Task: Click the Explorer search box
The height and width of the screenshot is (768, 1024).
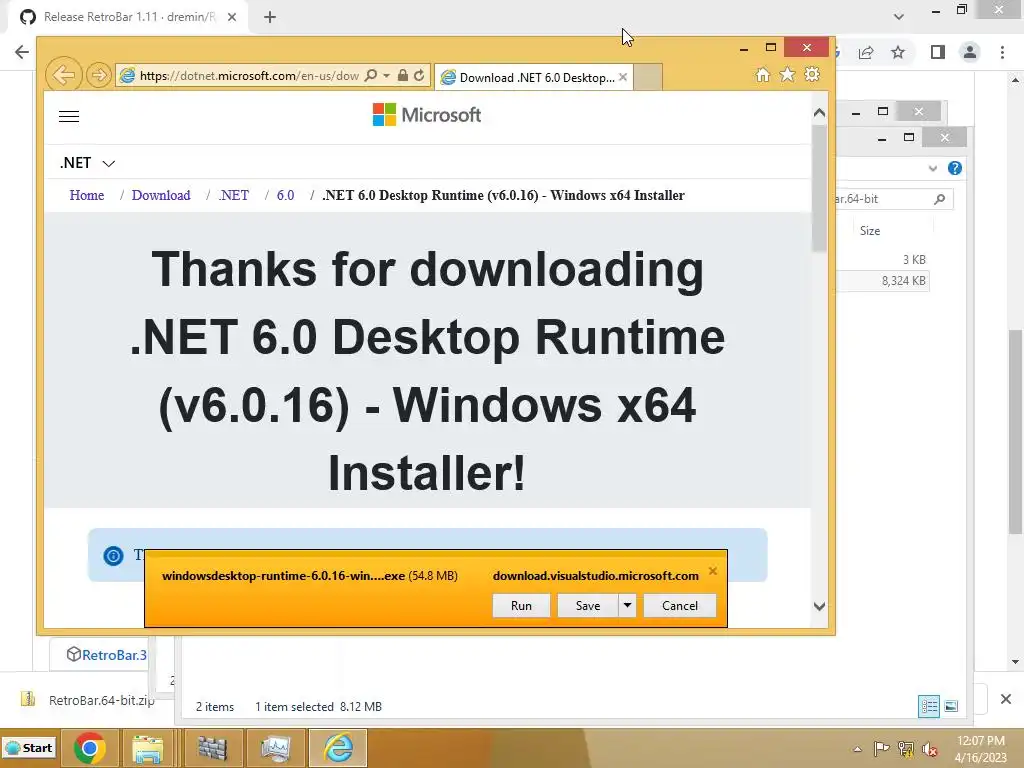Action: [x=894, y=199]
